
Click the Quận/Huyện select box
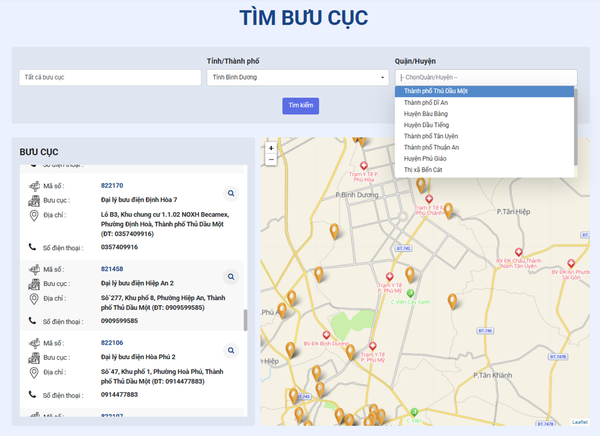(x=486, y=77)
